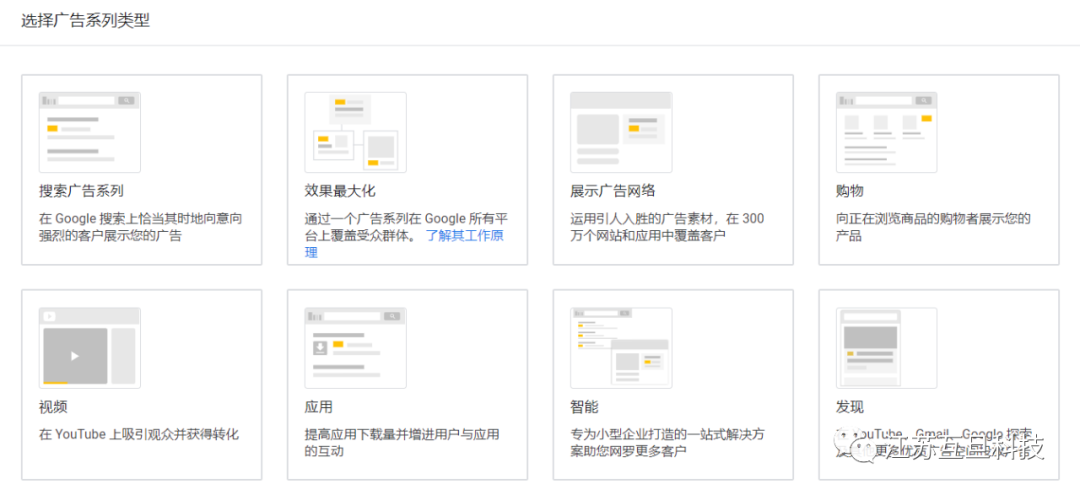1080x495 pixels.
Task: Choose the 搜索广告系列 title
Action: click(82, 191)
